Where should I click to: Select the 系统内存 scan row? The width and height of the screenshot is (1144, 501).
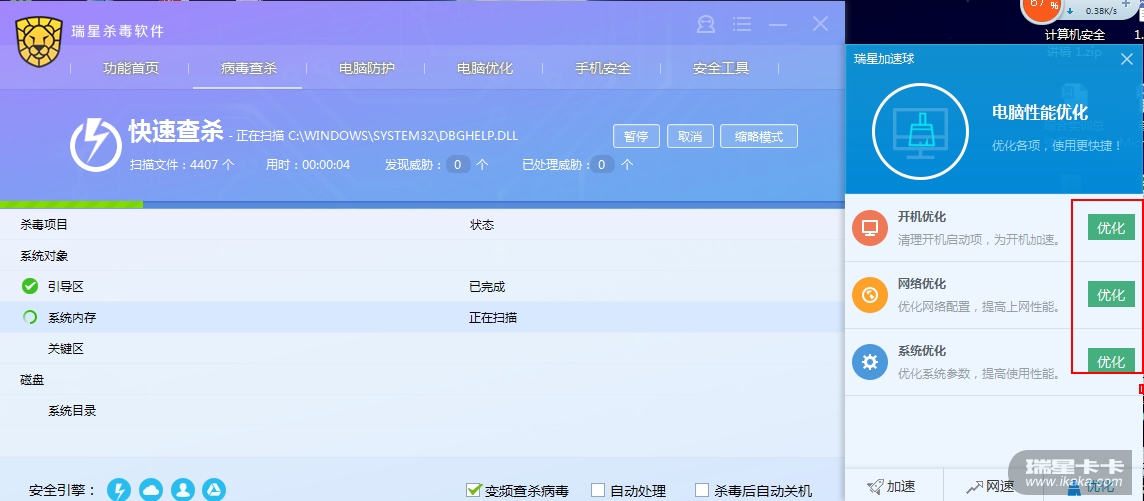point(422,317)
